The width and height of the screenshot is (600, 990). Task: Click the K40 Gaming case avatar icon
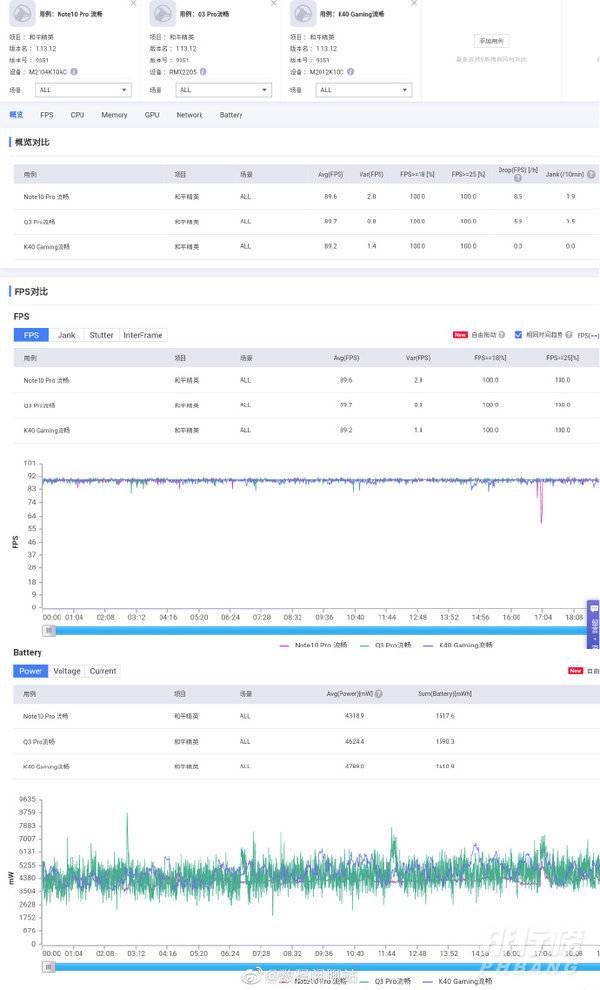tap(303, 13)
